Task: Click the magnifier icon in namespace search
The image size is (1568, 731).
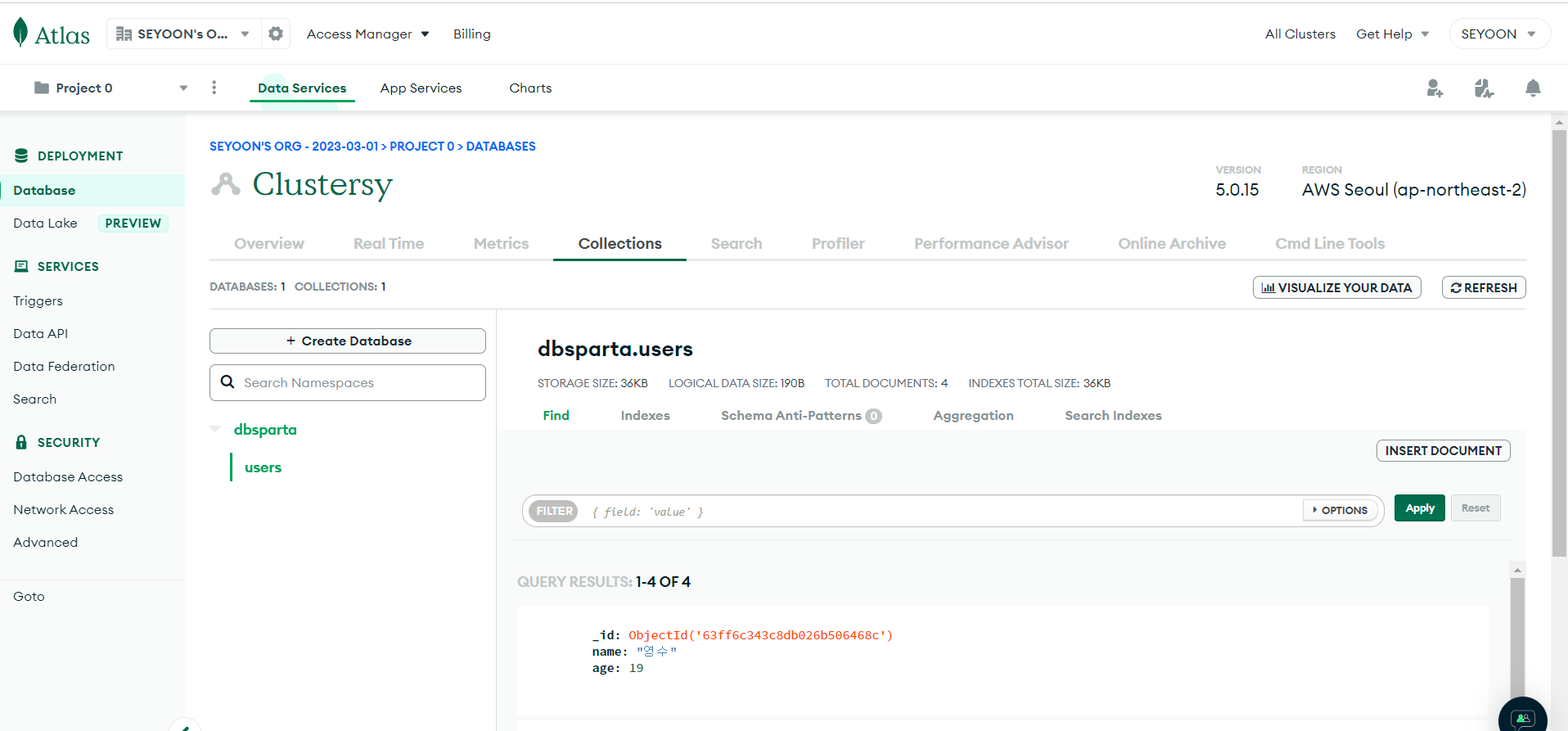Action: [228, 382]
